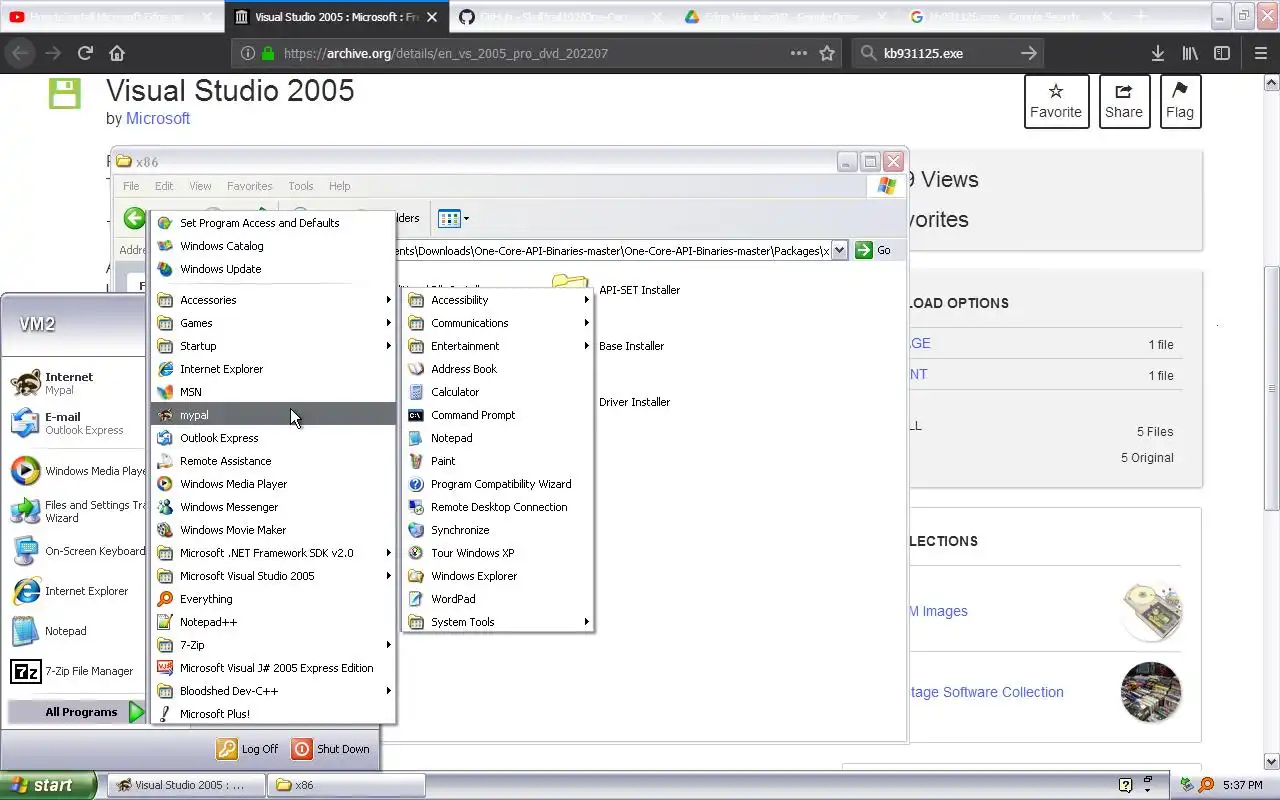This screenshot has height=800, width=1280.
Task: Open On-Screen Keyboard from Start menu
Action: (x=77, y=551)
